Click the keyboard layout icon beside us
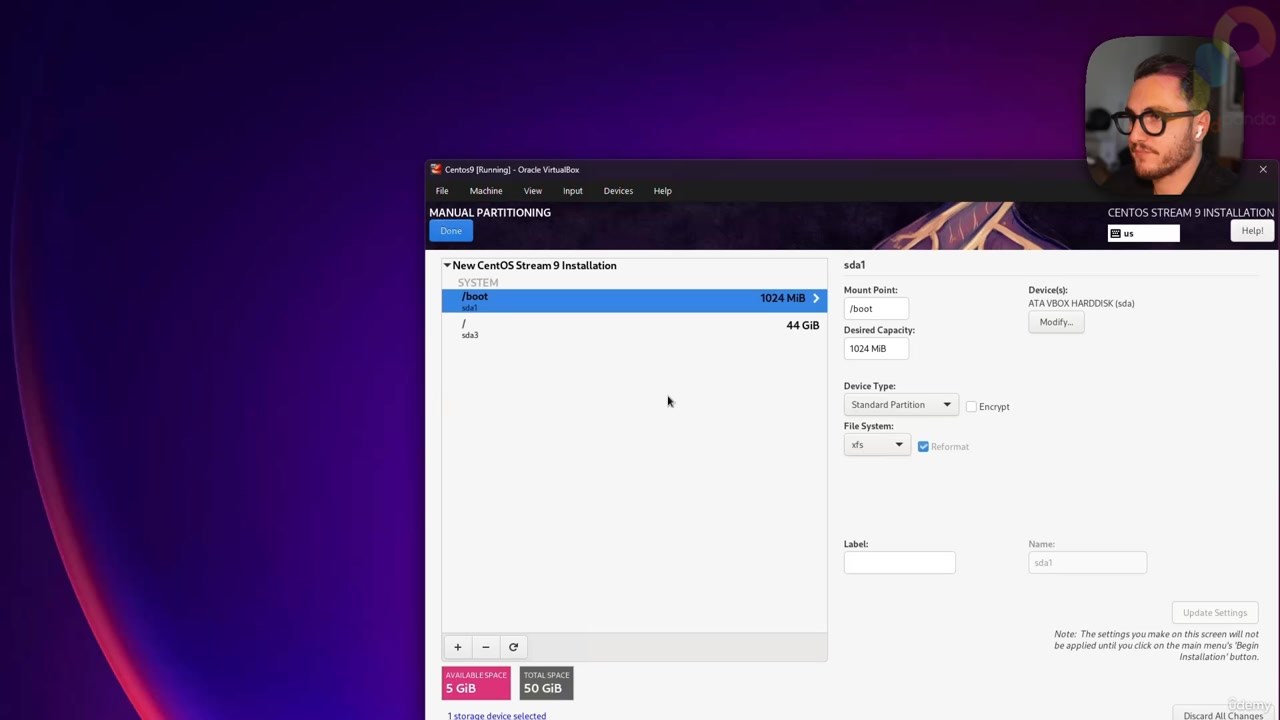 [1116, 233]
